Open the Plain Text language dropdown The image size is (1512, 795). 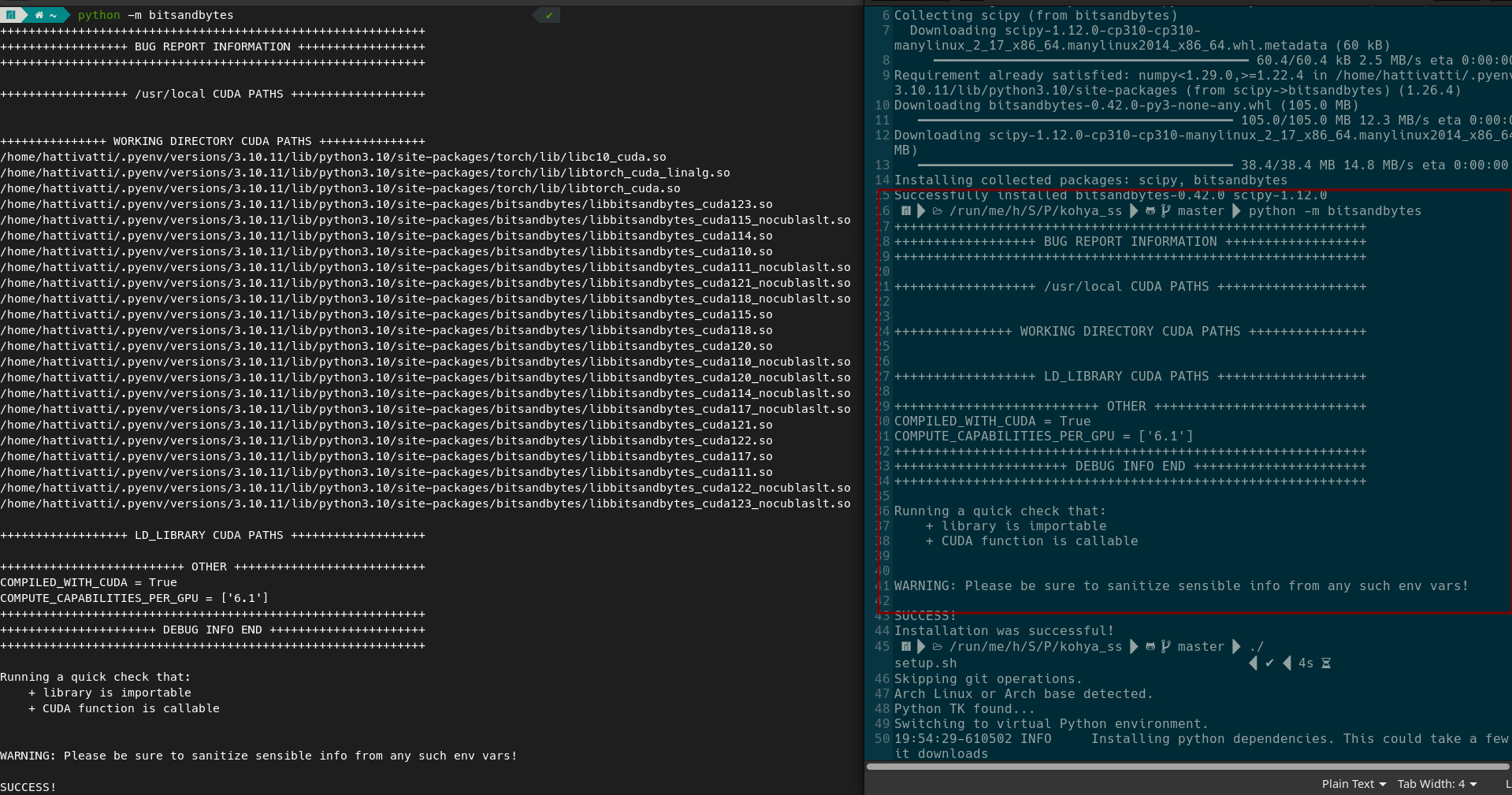(x=1353, y=784)
